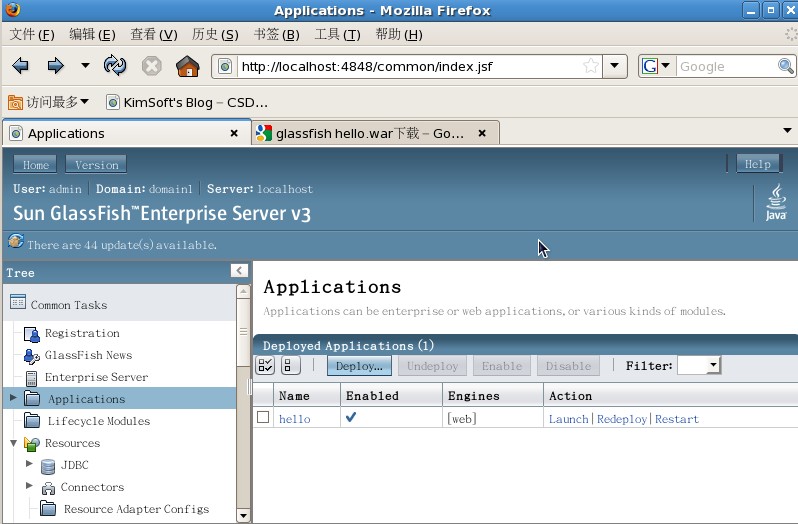Open the 帮助 (H) menu
This screenshot has height=524, width=798.
(x=398, y=35)
